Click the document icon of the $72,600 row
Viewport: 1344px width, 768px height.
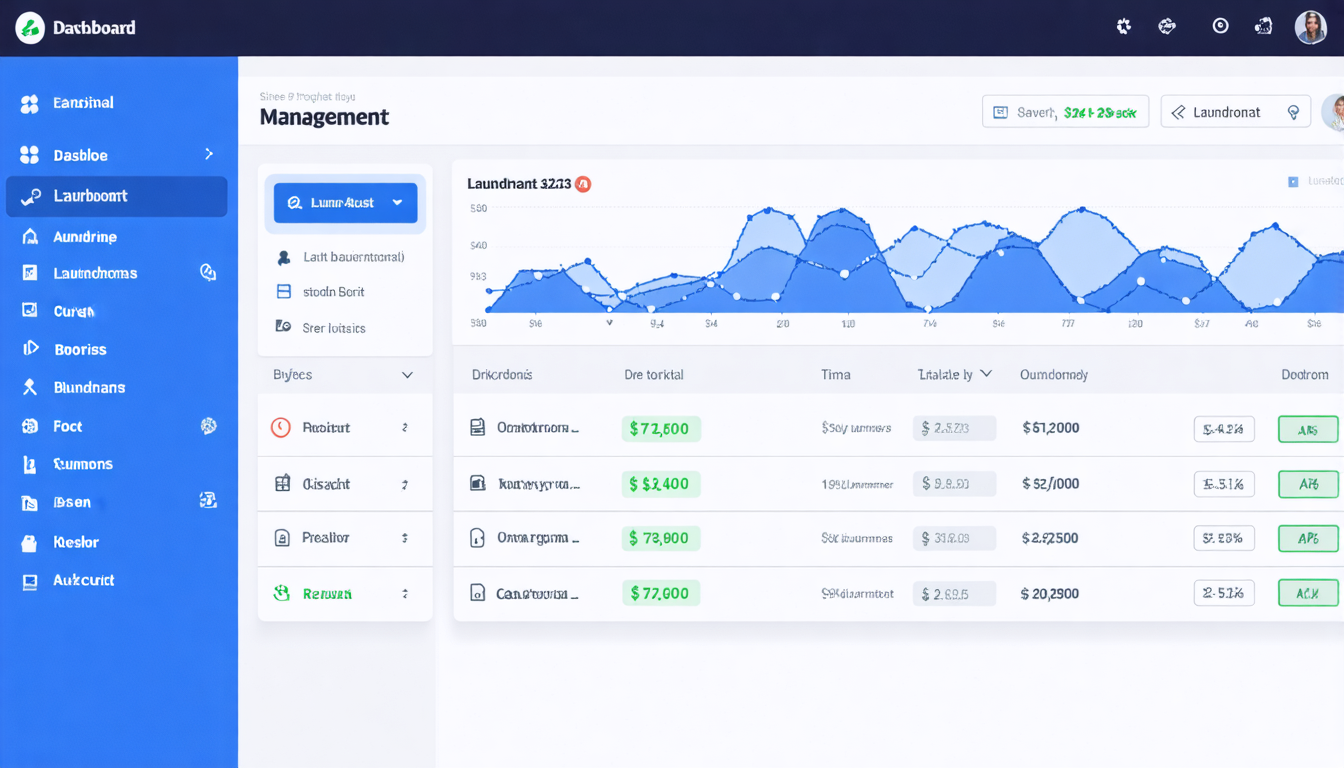(478, 427)
